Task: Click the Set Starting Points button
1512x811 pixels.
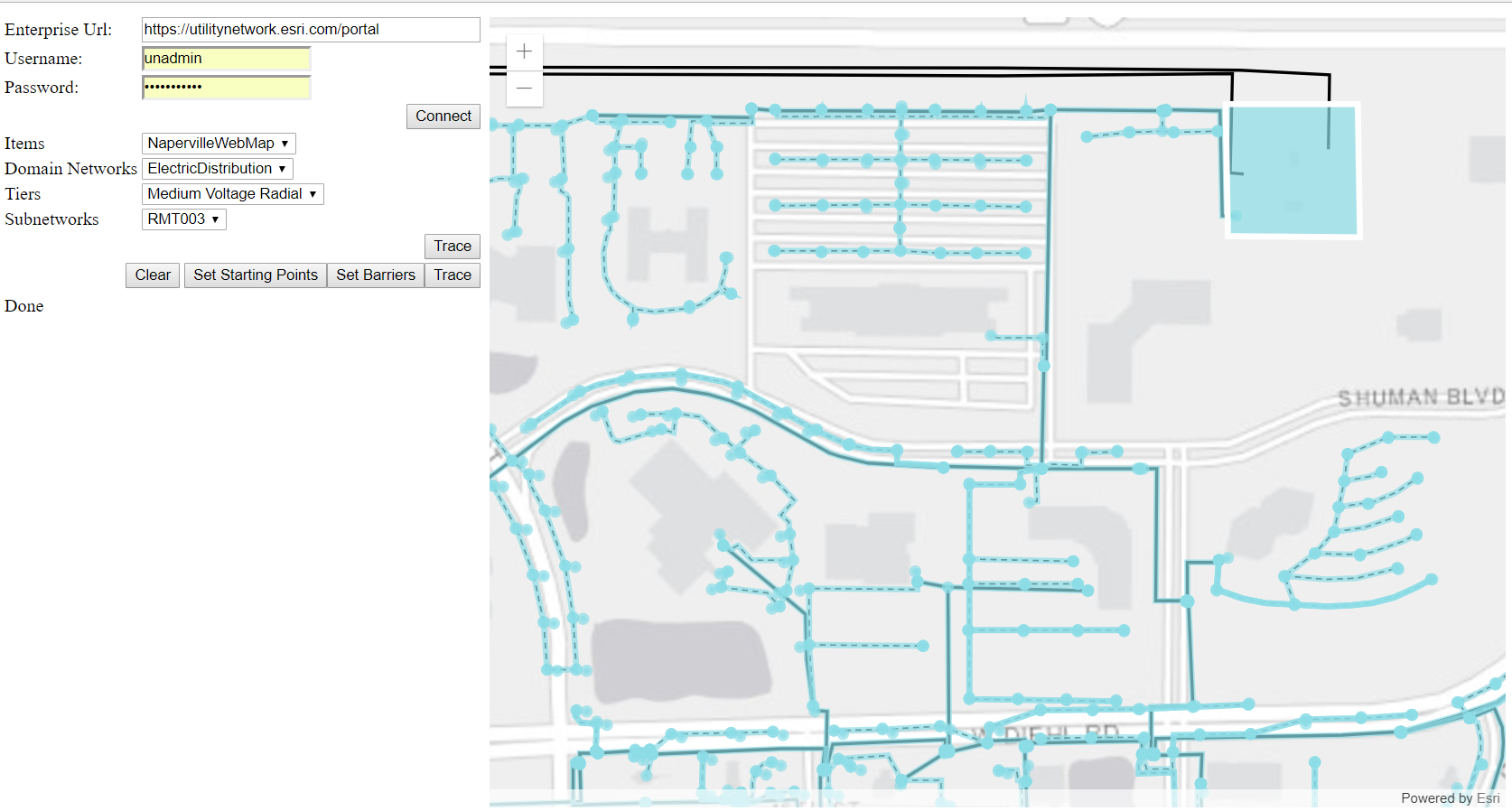Action: coord(256,275)
